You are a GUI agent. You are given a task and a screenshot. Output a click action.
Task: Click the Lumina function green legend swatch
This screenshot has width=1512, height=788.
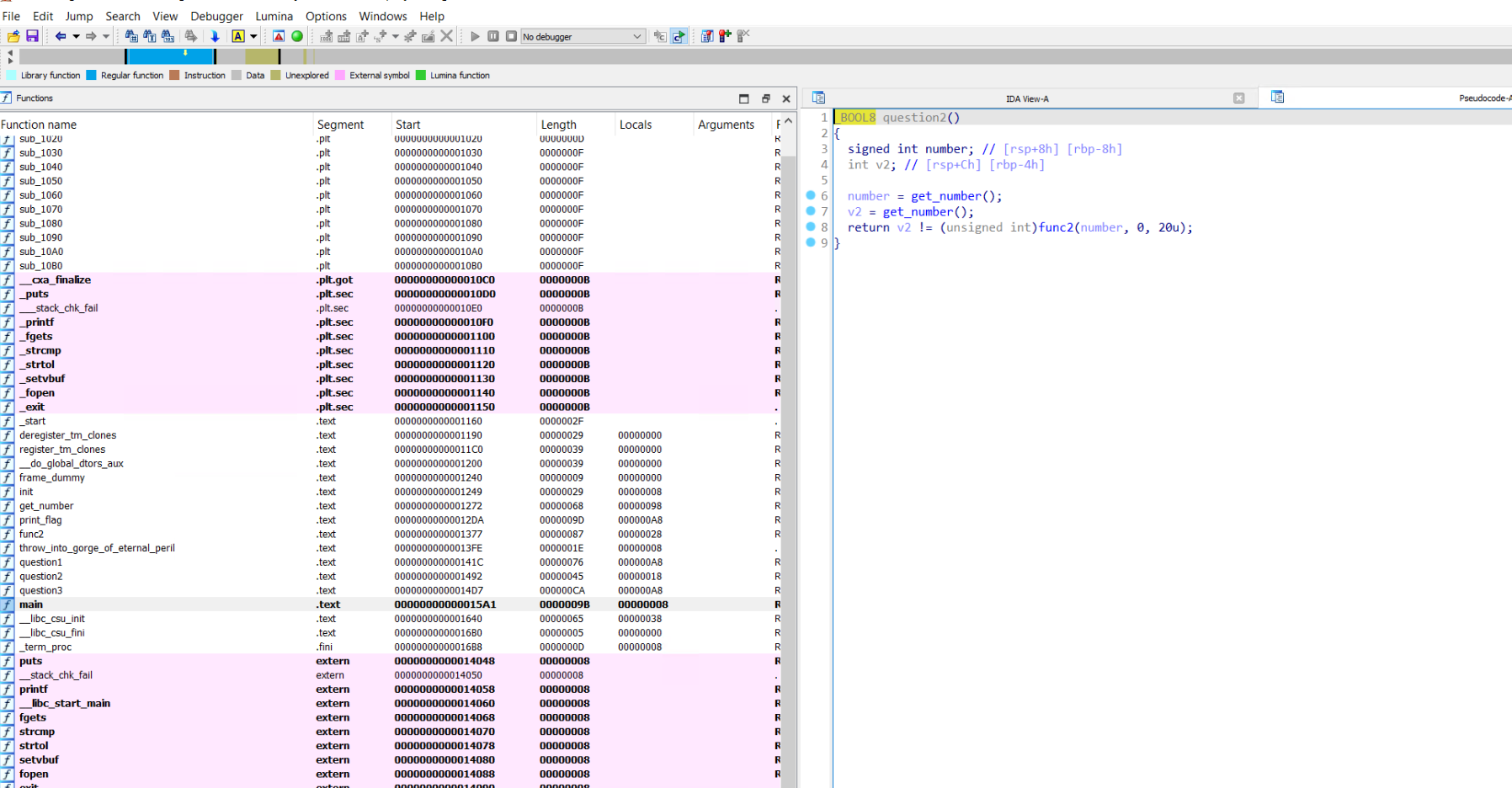click(x=421, y=75)
